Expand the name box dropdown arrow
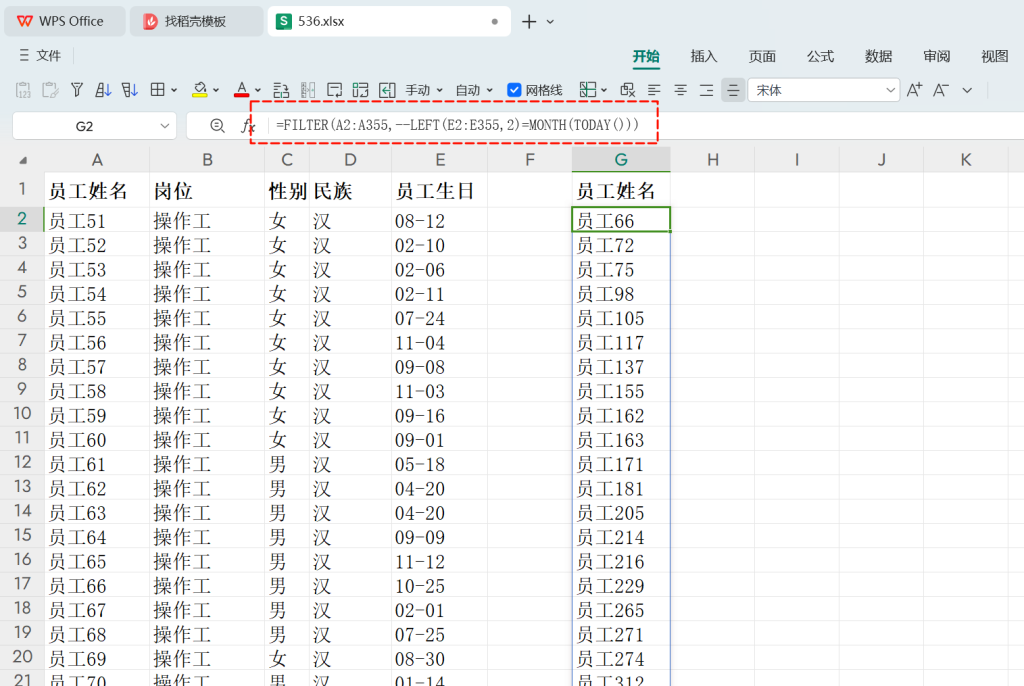Screen dimensions: 1024x686 point(165,126)
